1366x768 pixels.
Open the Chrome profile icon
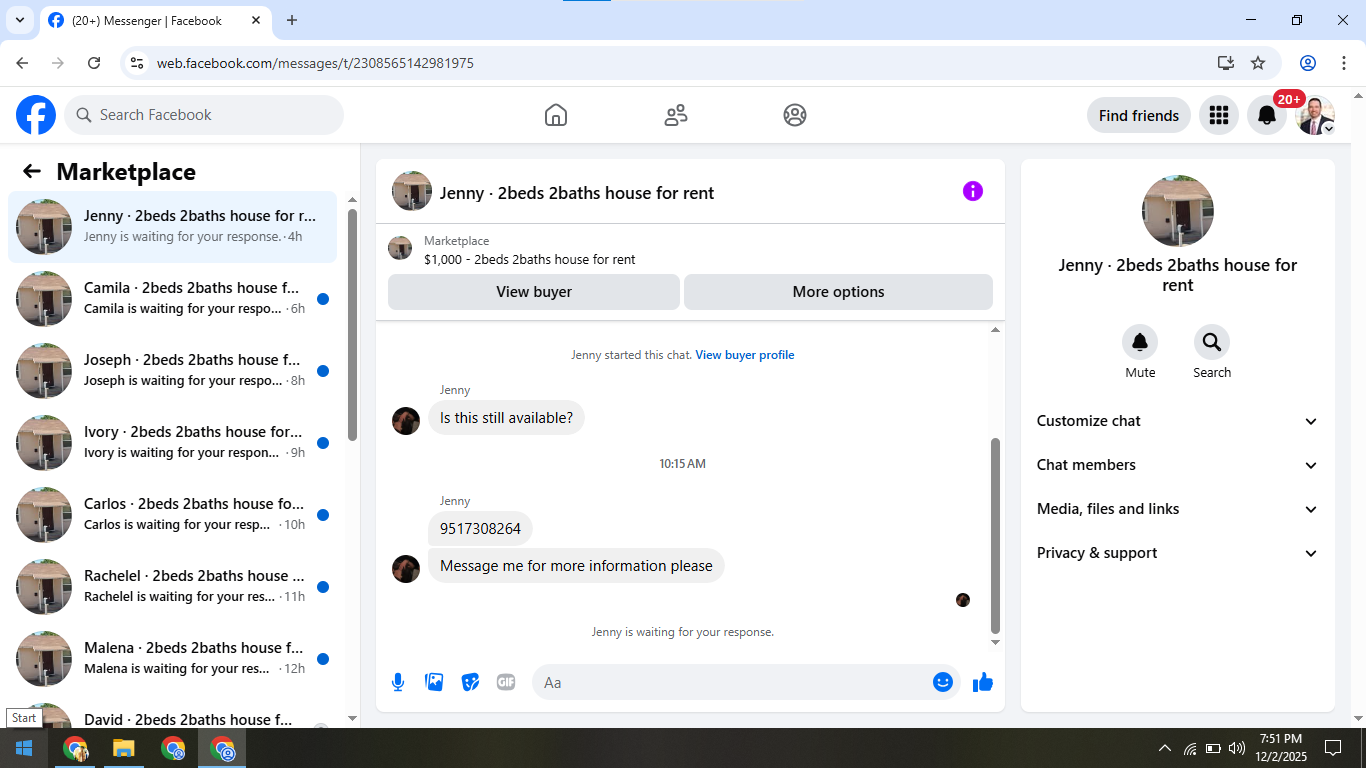pyautogui.click(x=1308, y=63)
